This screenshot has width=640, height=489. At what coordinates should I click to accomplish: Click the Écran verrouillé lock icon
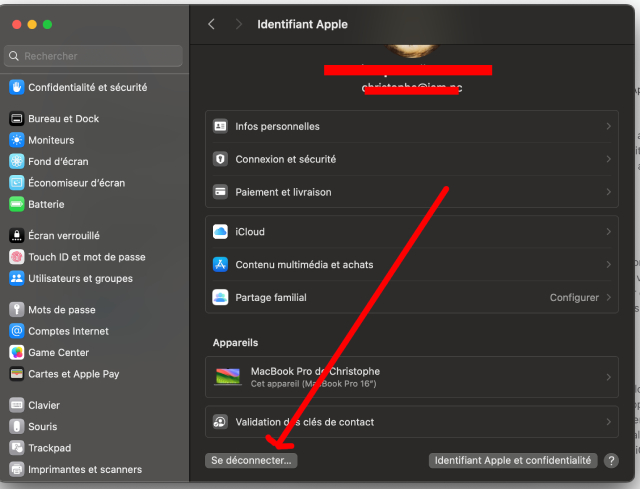click(17, 236)
